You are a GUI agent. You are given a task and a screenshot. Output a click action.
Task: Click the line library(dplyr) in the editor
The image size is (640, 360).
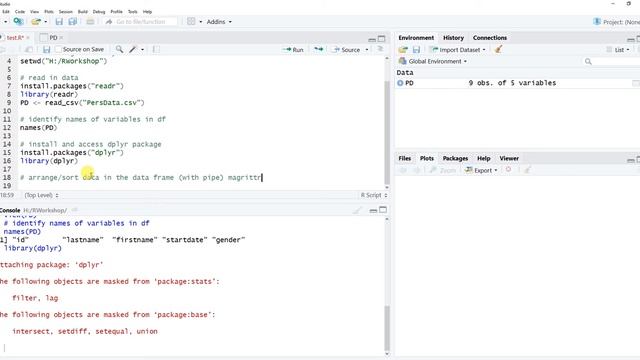click(49, 161)
